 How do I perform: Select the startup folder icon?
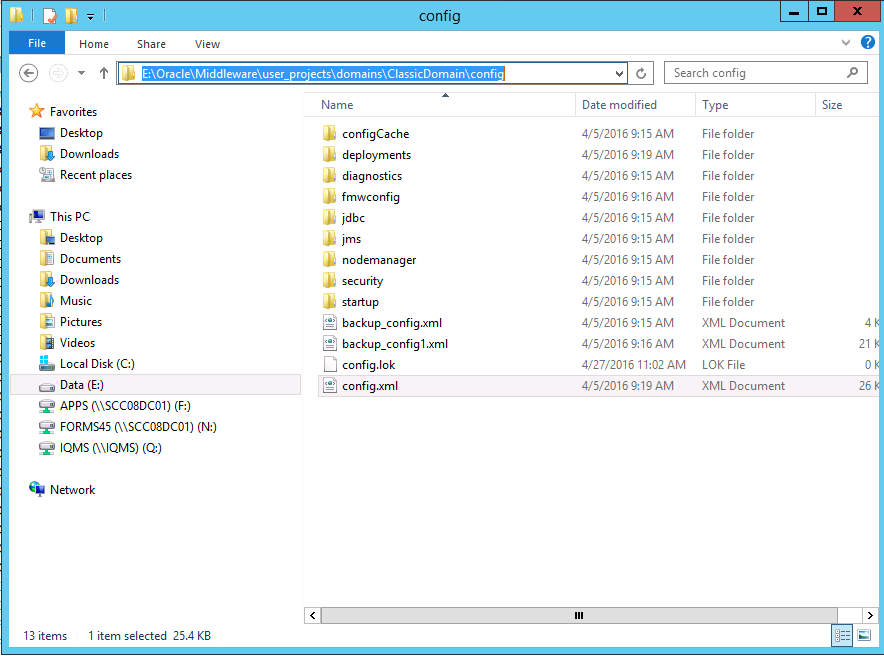point(330,302)
